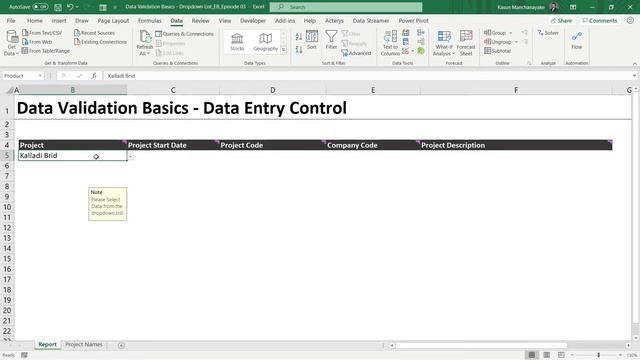Open Text to Columns wizard
Image resolution: width=640 pixels, height=360 pixels.
pyautogui.click(x=390, y=43)
